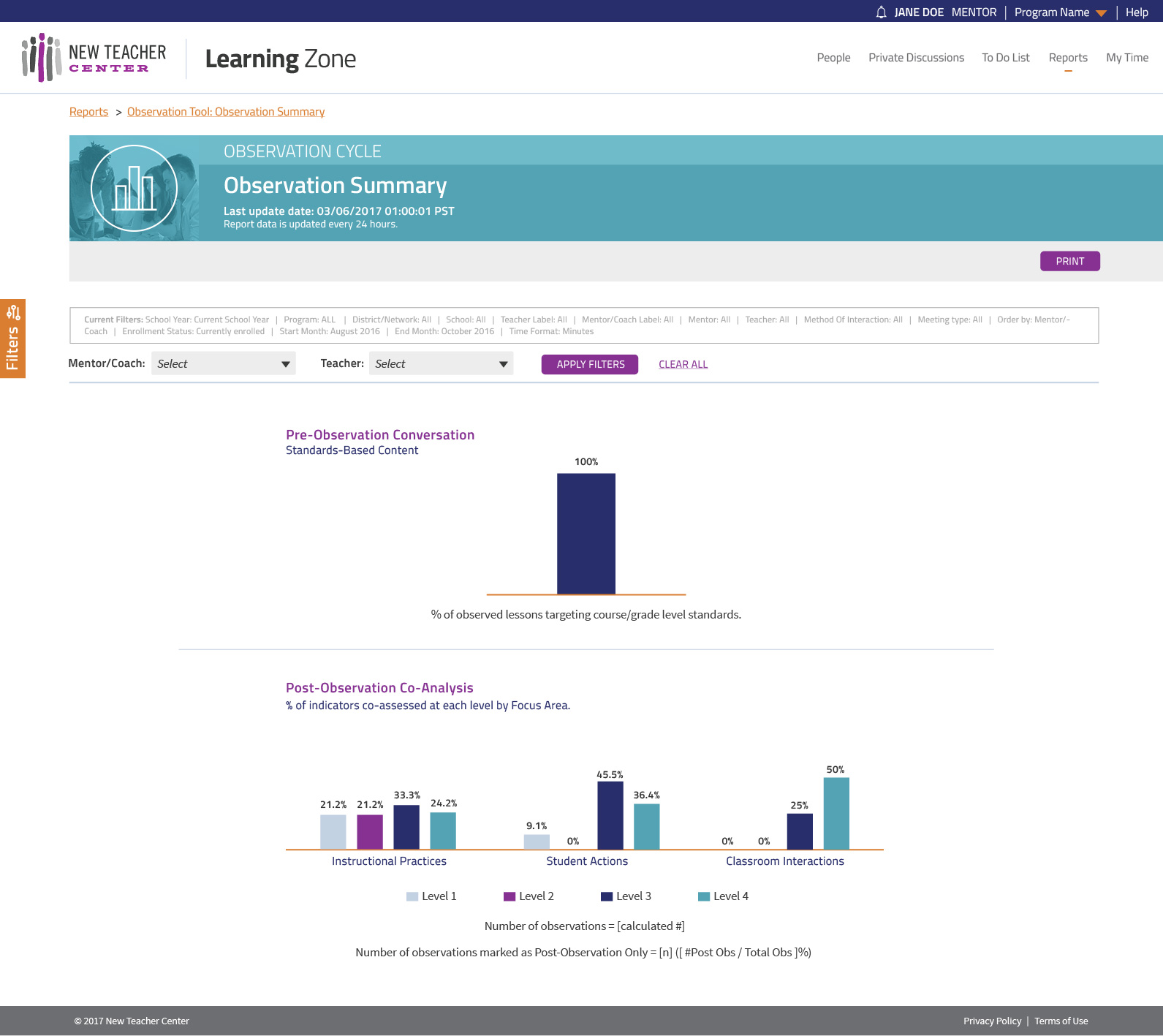The width and height of the screenshot is (1163, 1036).
Task: Open the To Do List page
Action: pyautogui.click(x=1005, y=58)
